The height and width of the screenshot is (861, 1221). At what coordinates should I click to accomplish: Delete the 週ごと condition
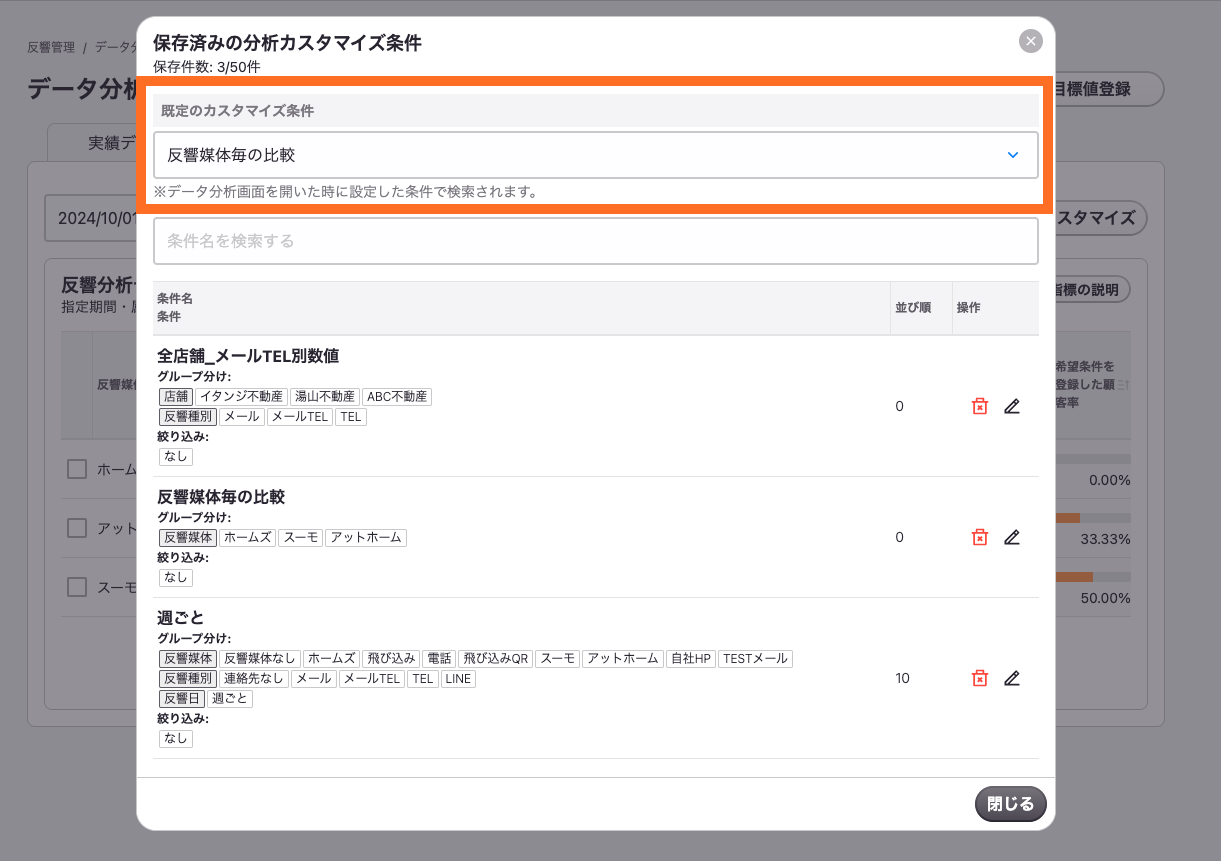click(980, 678)
